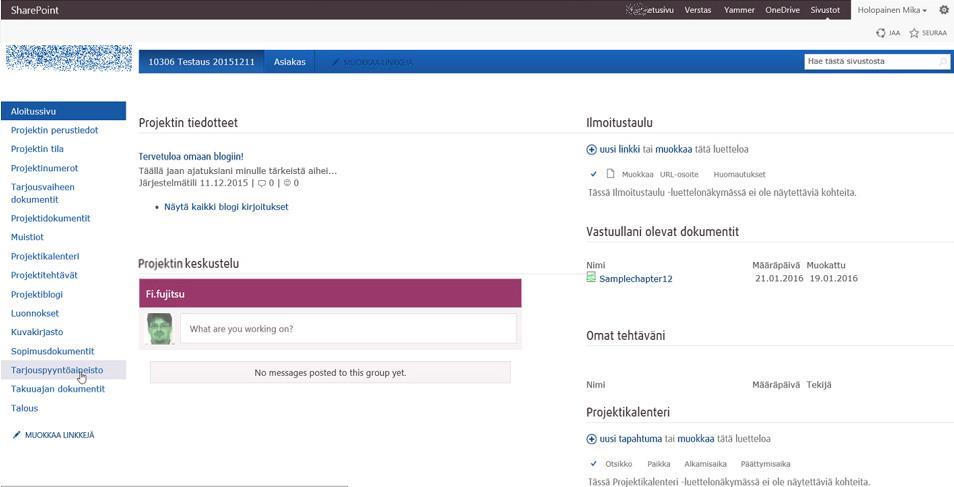954x487 pixels.
Task: Click the blog comments bubble icon
Action: point(262,183)
